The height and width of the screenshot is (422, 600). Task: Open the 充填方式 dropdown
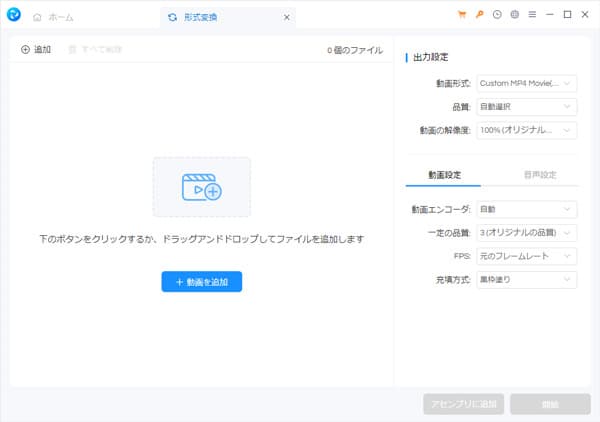pos(526,279)
